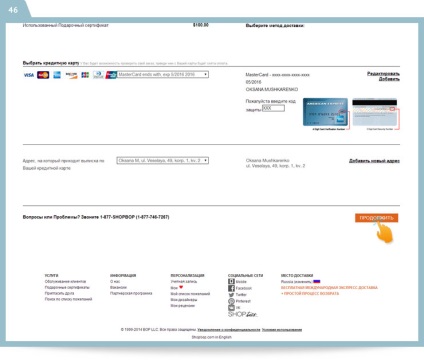Click the Добавить card link
The image size is (424, 360).
pos(389,79)
